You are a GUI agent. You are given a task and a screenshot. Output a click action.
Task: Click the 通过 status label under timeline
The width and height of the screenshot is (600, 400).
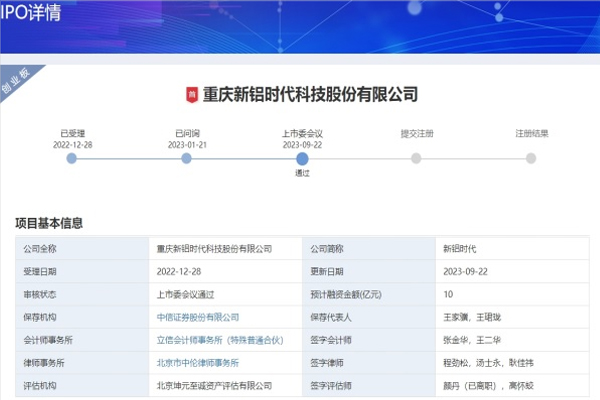point(302,173)
